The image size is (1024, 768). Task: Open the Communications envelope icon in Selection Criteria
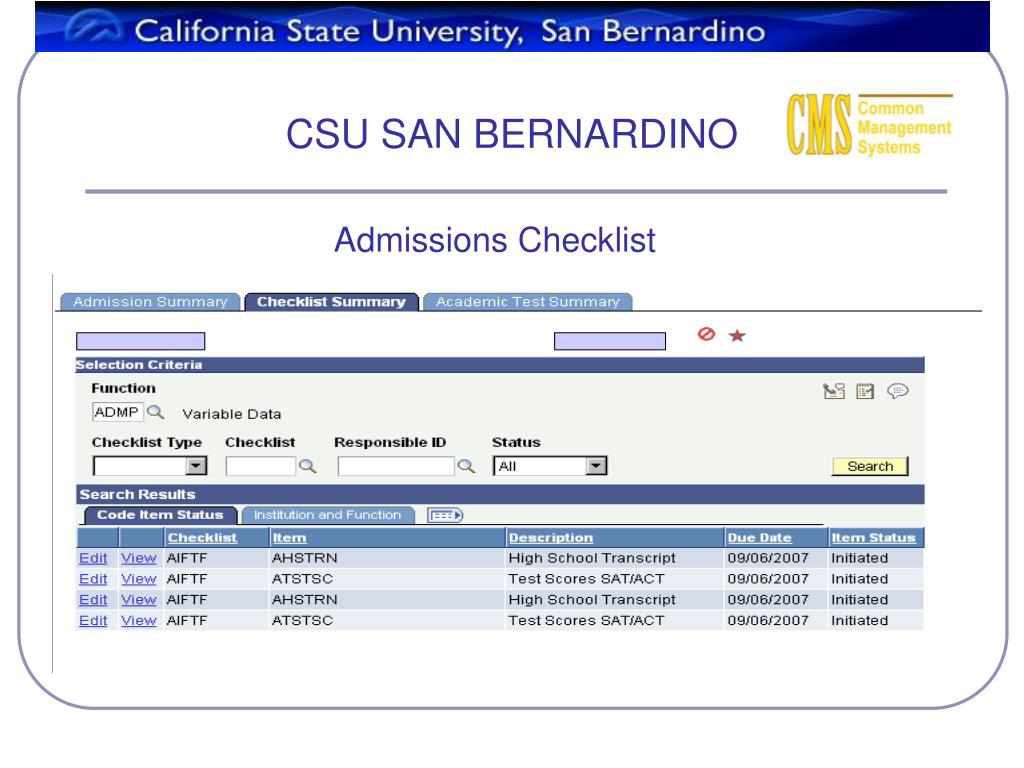[834, 391]
